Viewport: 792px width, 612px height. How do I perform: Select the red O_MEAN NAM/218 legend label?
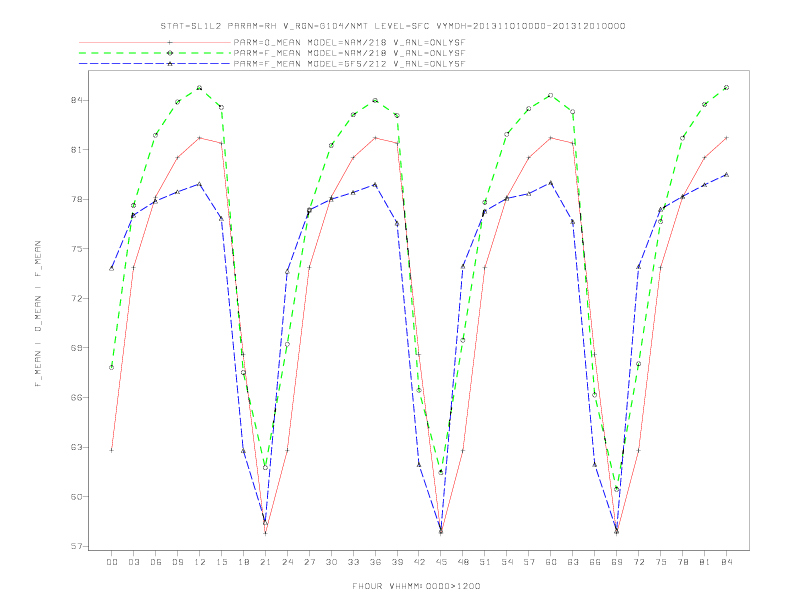coord(349,42)
